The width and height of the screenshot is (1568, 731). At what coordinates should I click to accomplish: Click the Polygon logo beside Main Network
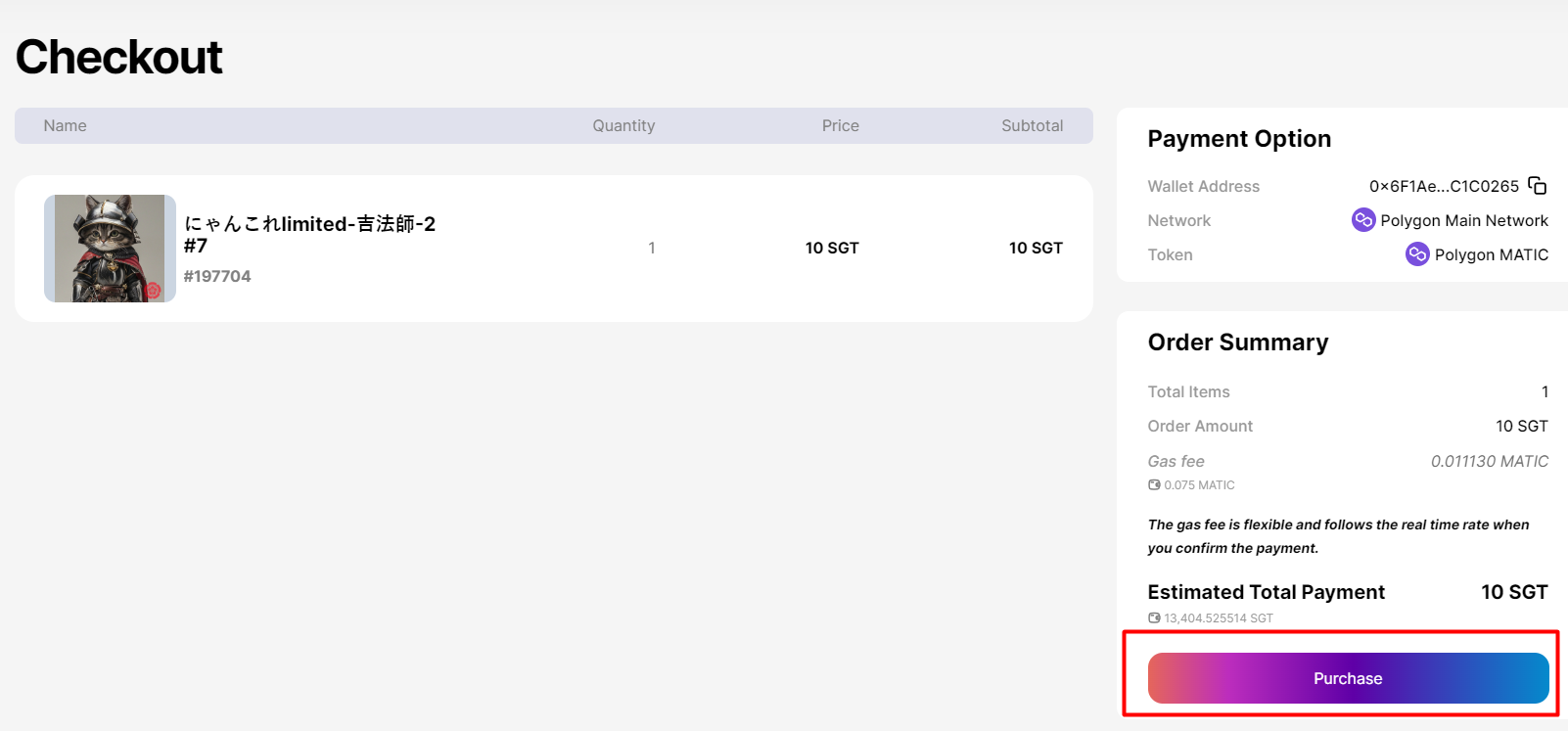pyautogui.click(x=1363, y=220)
